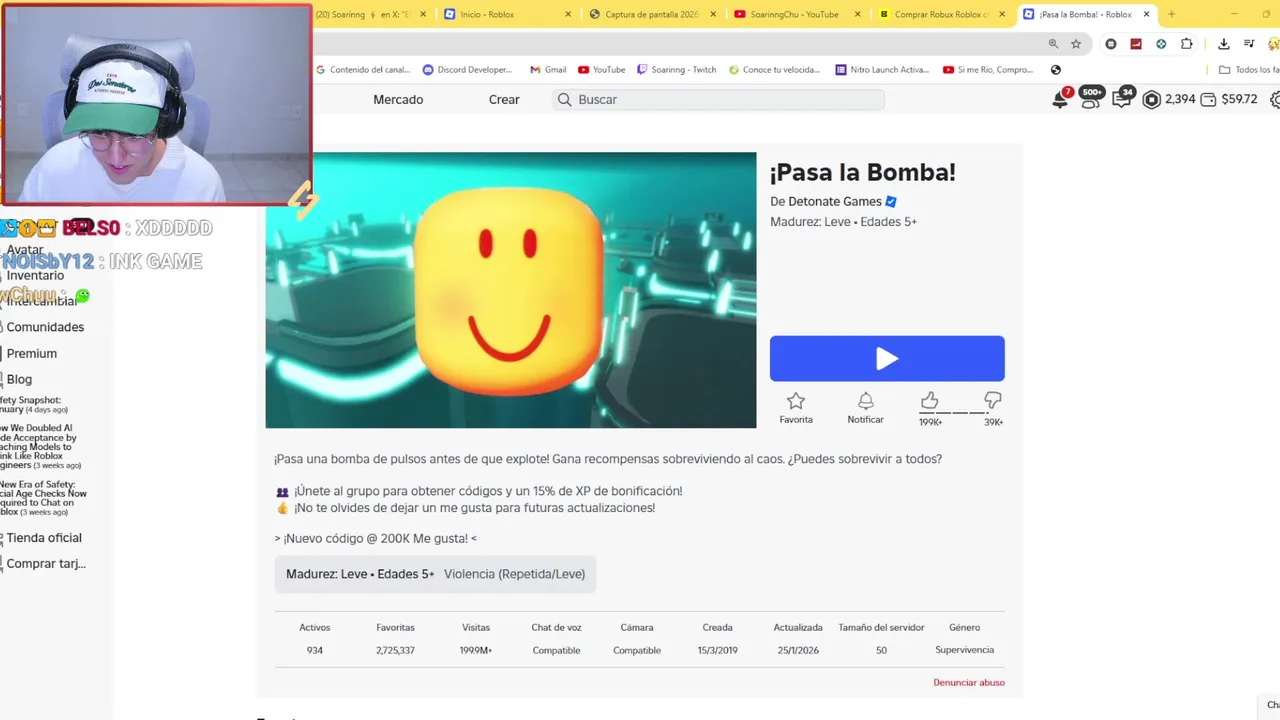Open the globe bookmark icon in bookmarks bar
The image size is (1280, 720).
pyautogui.click(x=1056, y=70)
